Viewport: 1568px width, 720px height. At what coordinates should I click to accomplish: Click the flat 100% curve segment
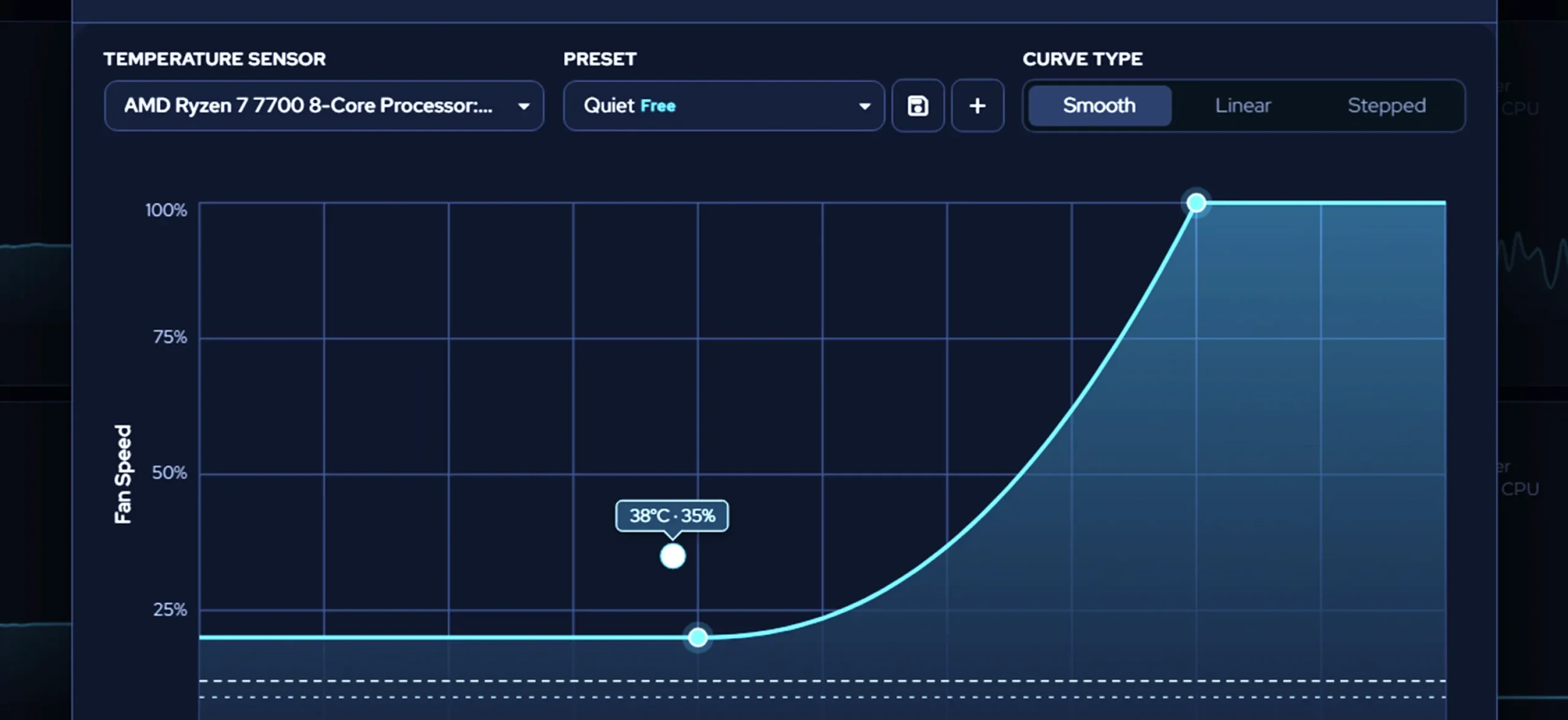[1321, 202]
